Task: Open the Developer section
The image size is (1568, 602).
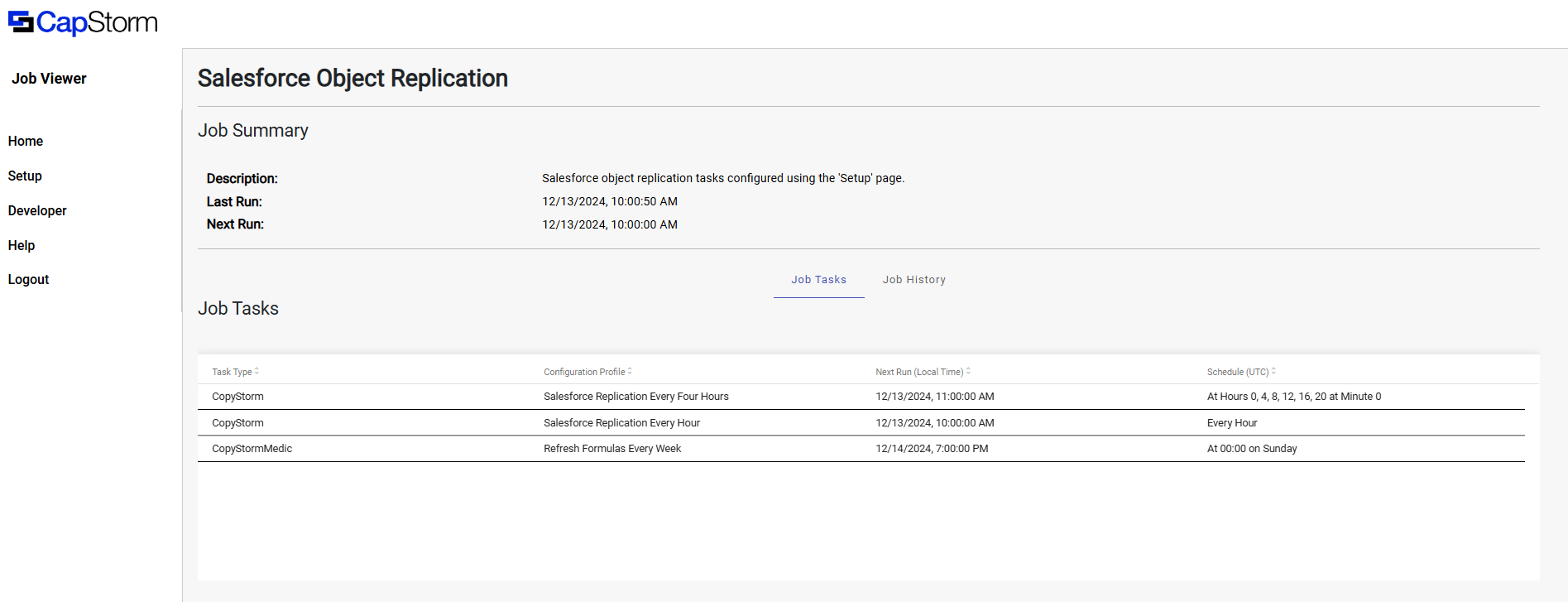Action: [x=37, y=211]
